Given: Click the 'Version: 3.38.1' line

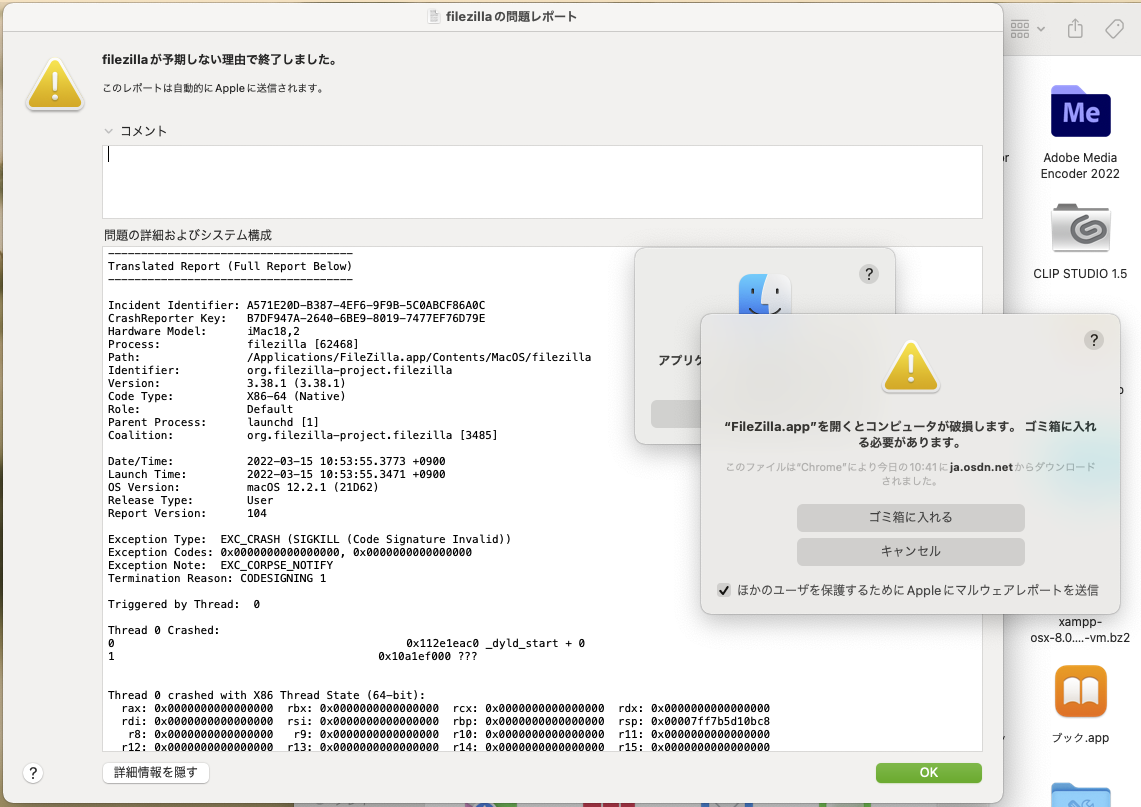Looking at the screenshot, I should coord(226,383).
